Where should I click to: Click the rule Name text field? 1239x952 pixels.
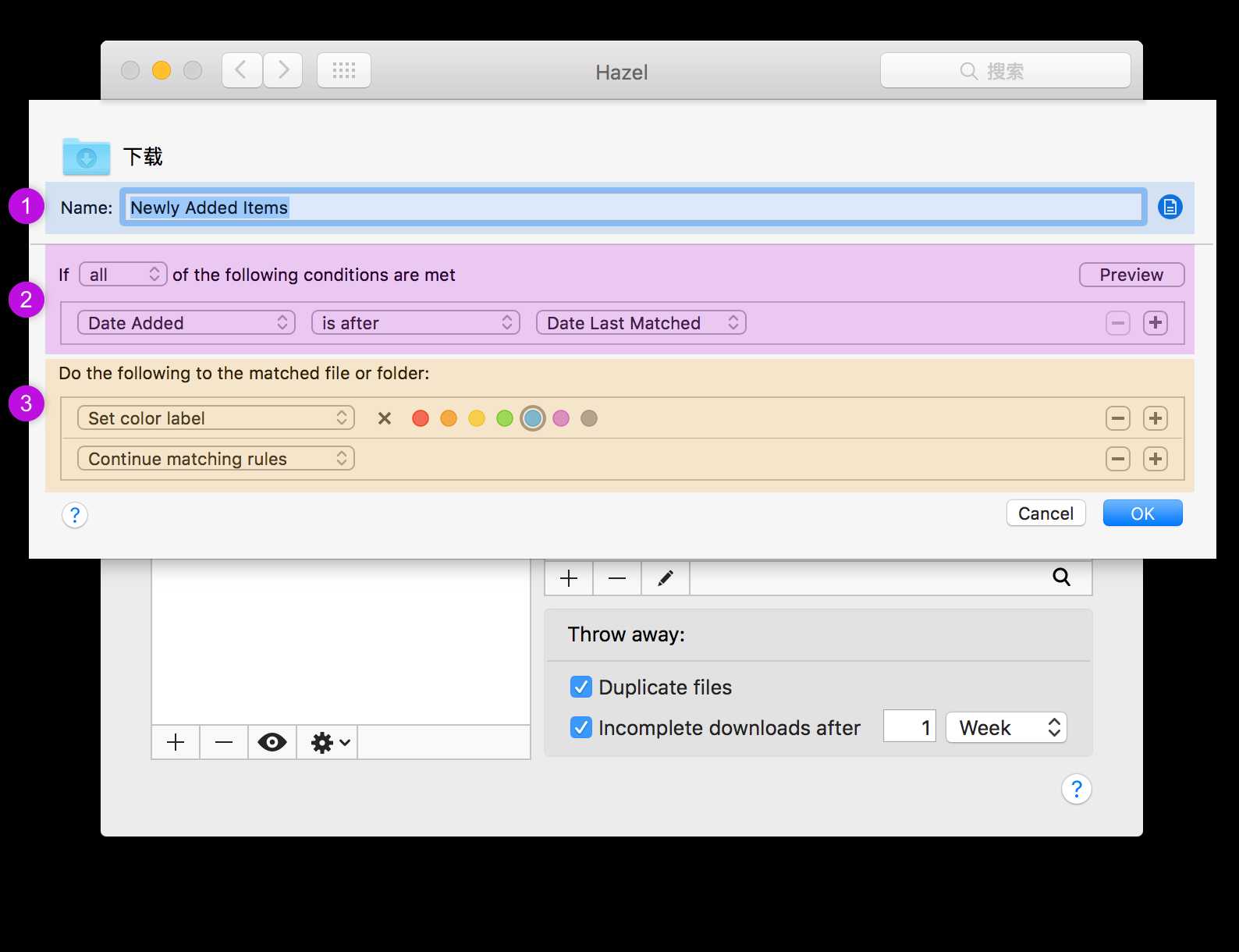[634, 207]
